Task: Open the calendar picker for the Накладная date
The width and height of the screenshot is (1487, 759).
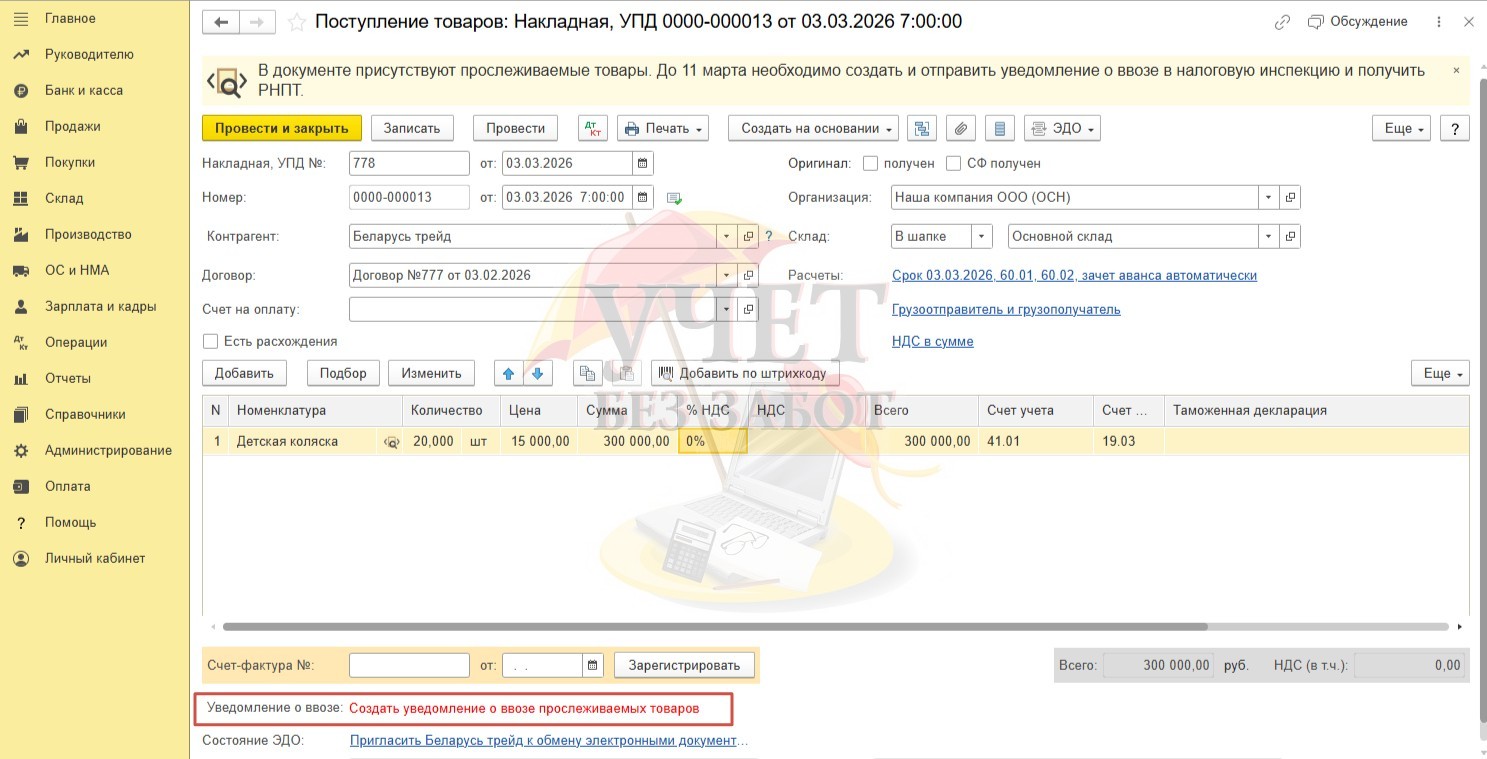Action: click(643, 163)
